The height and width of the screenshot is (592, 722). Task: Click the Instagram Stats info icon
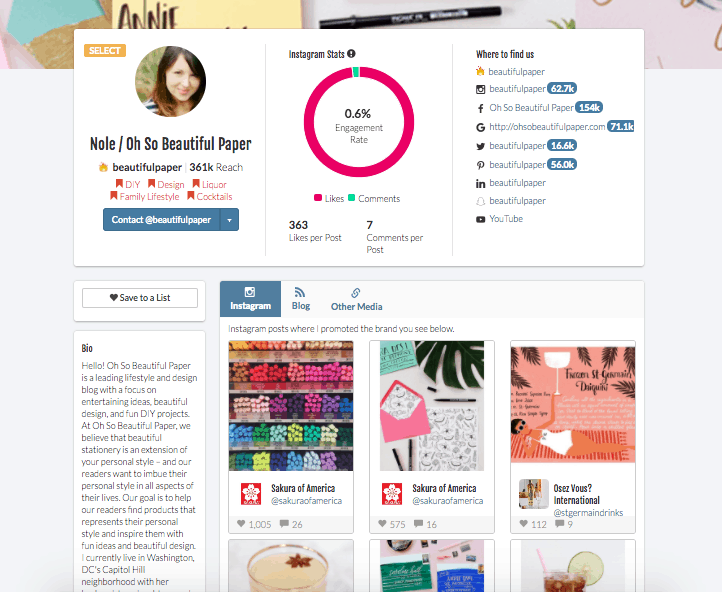pos(351,54)
